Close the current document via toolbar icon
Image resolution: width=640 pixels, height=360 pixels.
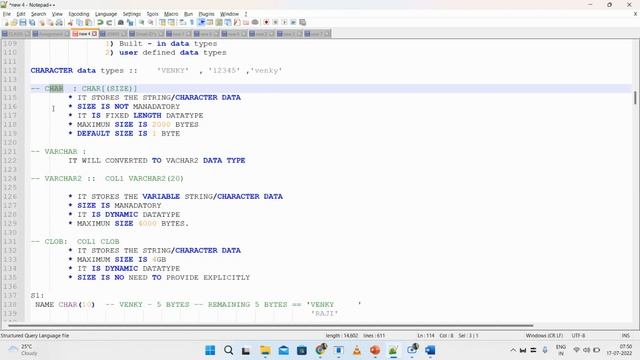42,22
